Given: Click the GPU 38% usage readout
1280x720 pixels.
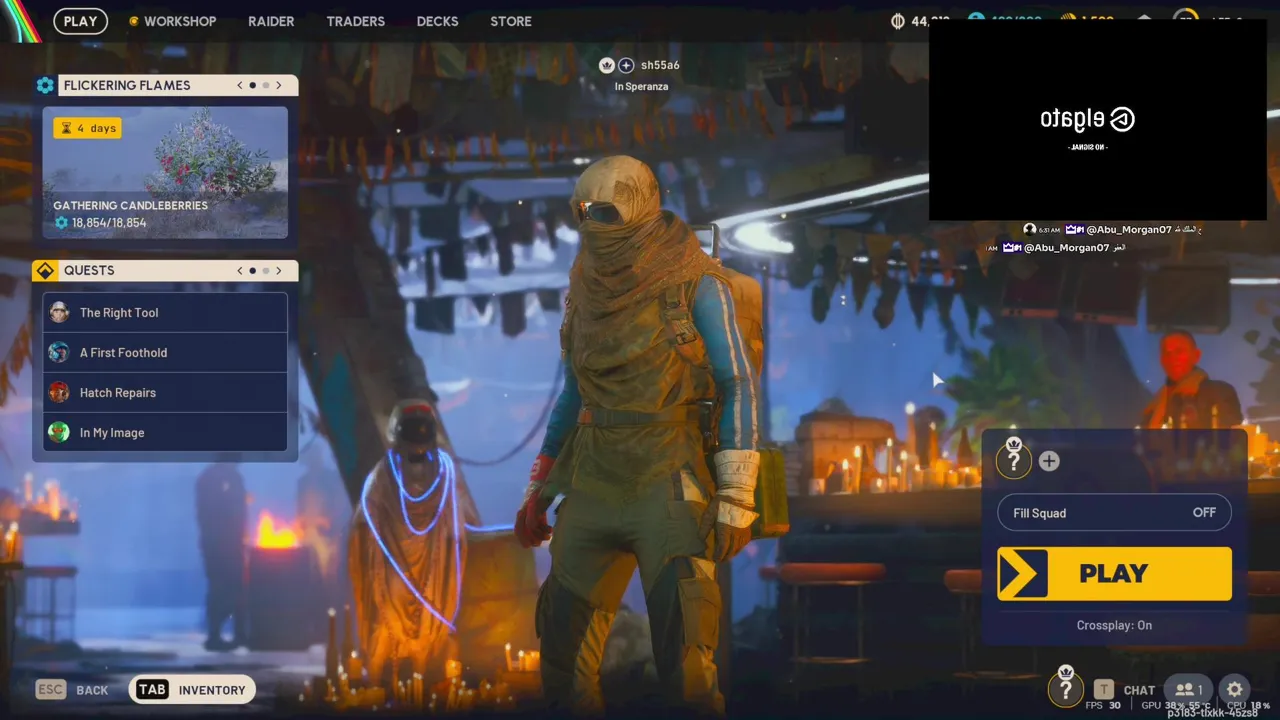Looking at the screenshot, I should 1163,705.
